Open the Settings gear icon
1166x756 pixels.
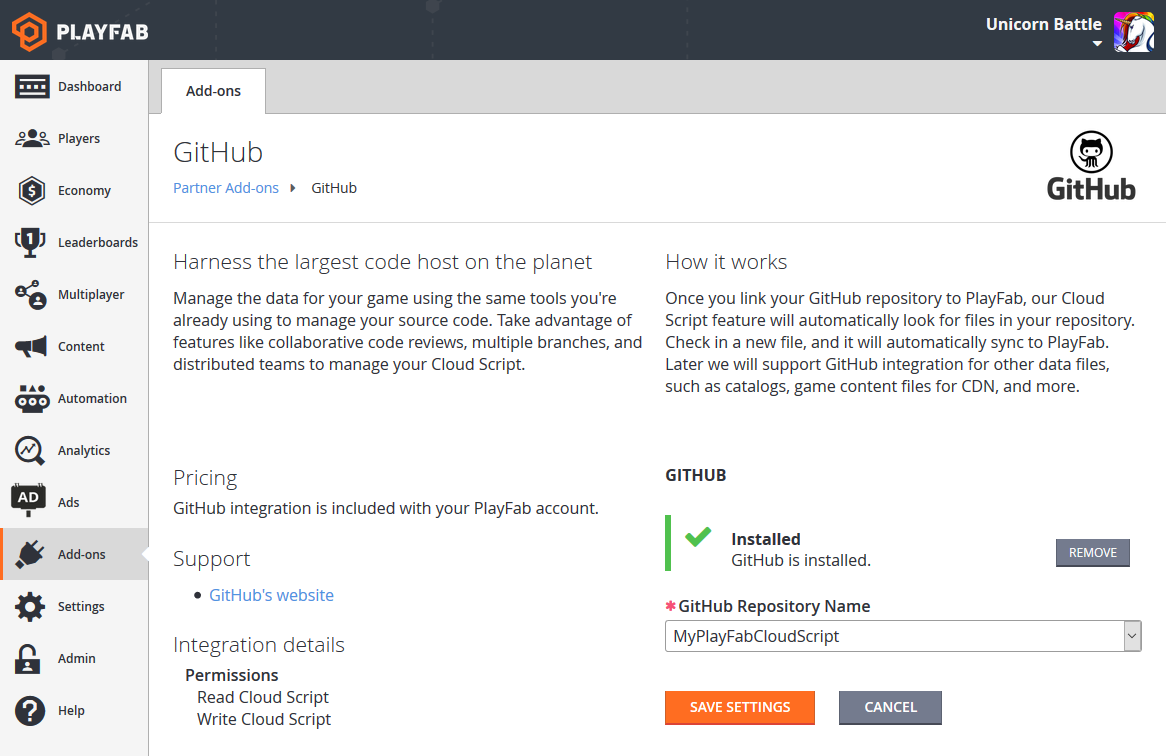pyautogui.click(x=30, y=607)
